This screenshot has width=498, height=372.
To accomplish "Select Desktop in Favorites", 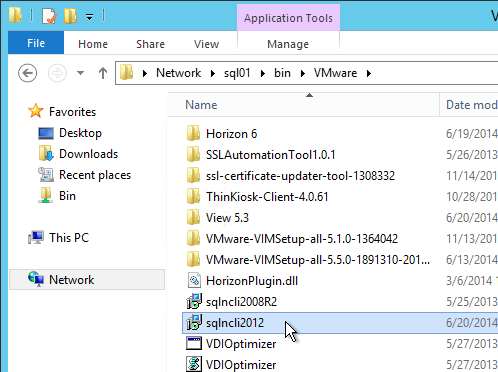I will point(80,133).
